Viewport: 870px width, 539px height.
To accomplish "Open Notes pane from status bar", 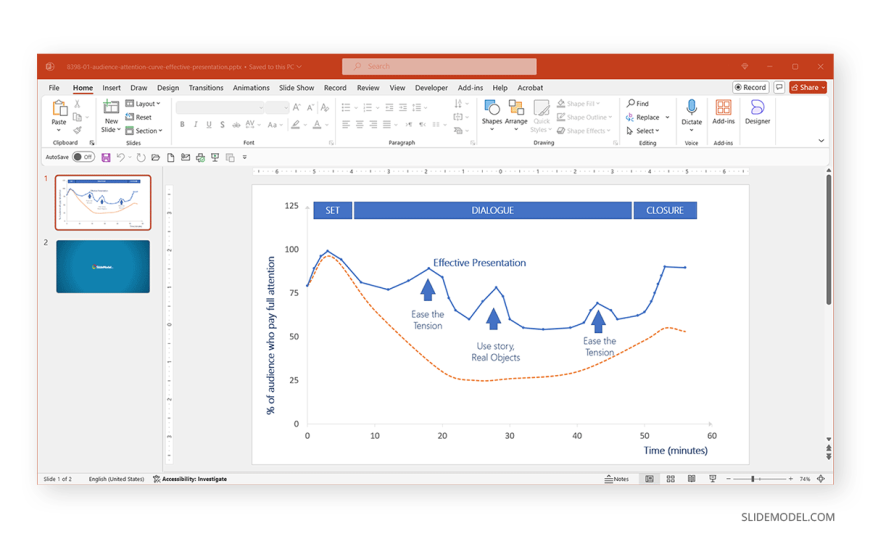I will 616,478.
